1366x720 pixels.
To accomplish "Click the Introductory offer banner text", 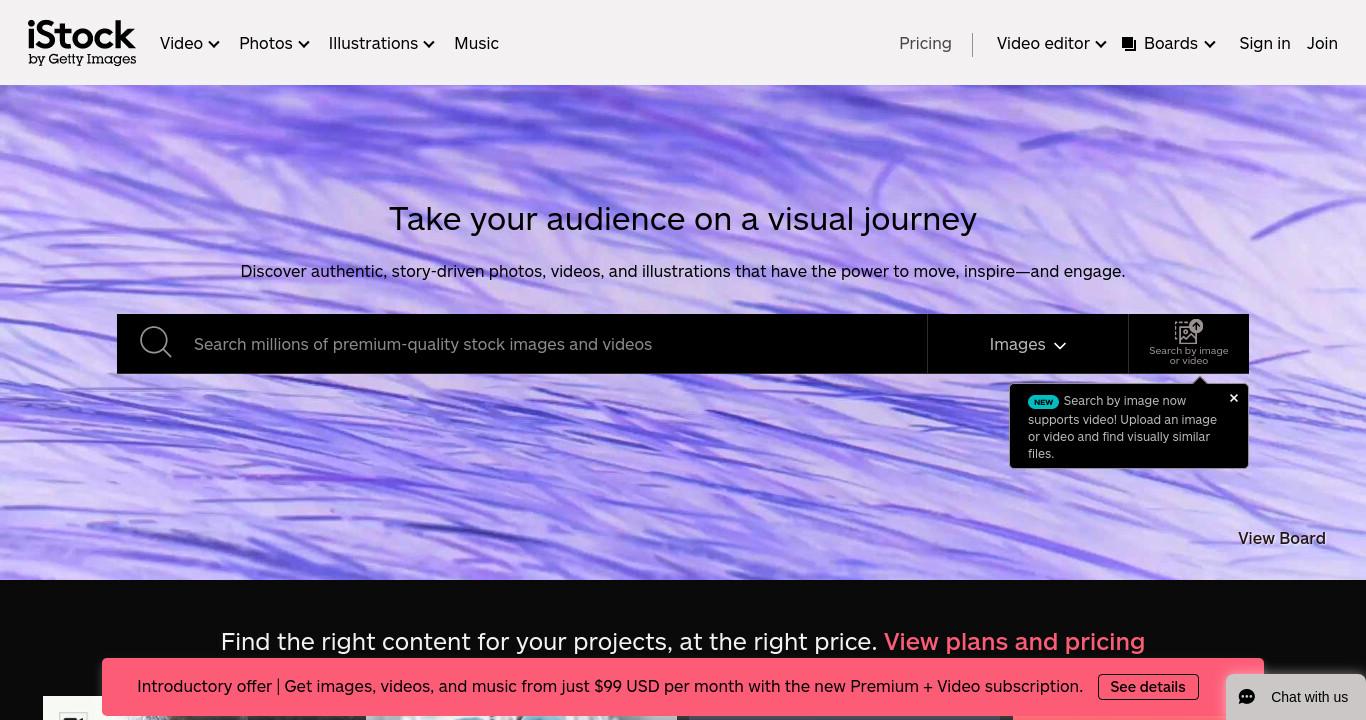I will click(610, 687).
